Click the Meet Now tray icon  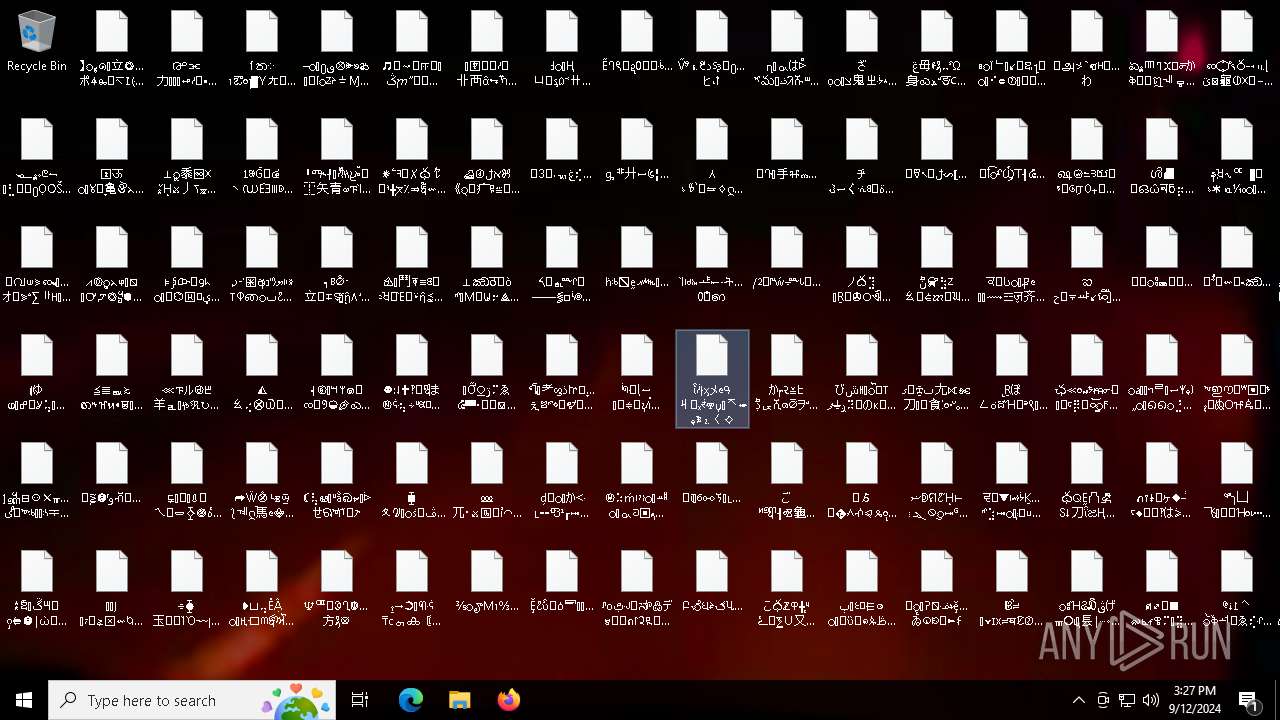click(x=1103, y=700)
